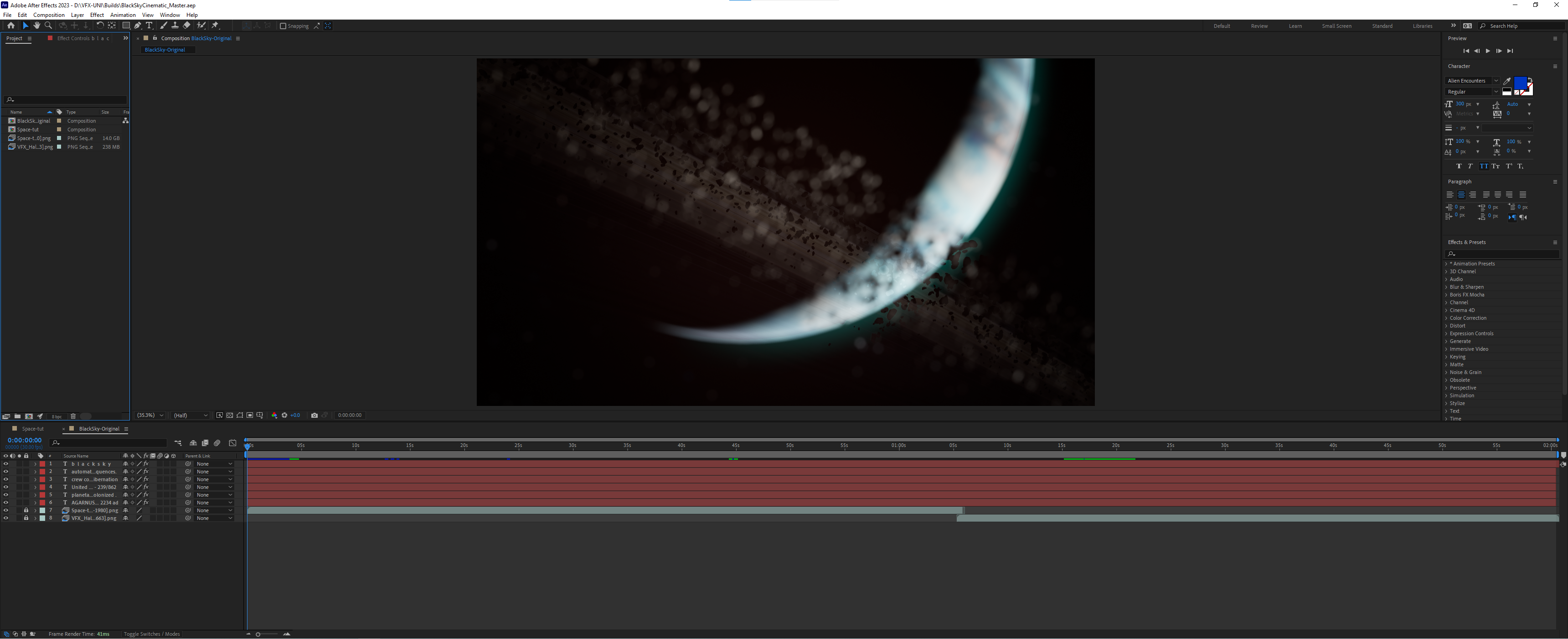Switch to the Space-tut timeline tab
The height and width of the screenshot is (639, 1568).
click(x=32, y=429)
